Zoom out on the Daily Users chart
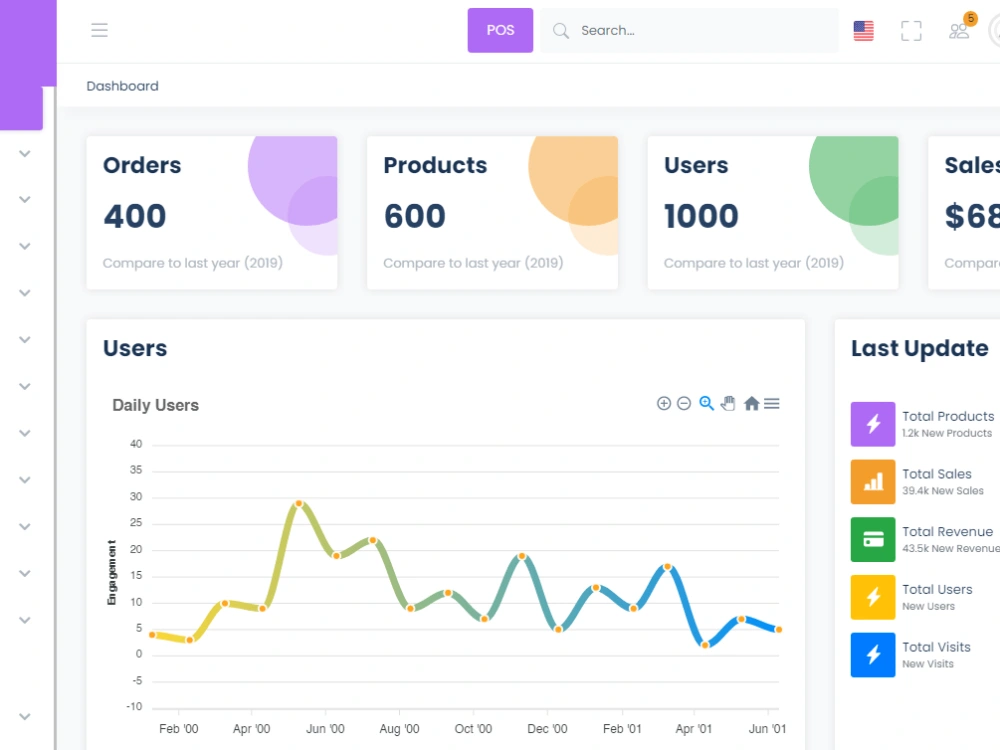The image size is (1000, 750). click(x=684, y=403)
